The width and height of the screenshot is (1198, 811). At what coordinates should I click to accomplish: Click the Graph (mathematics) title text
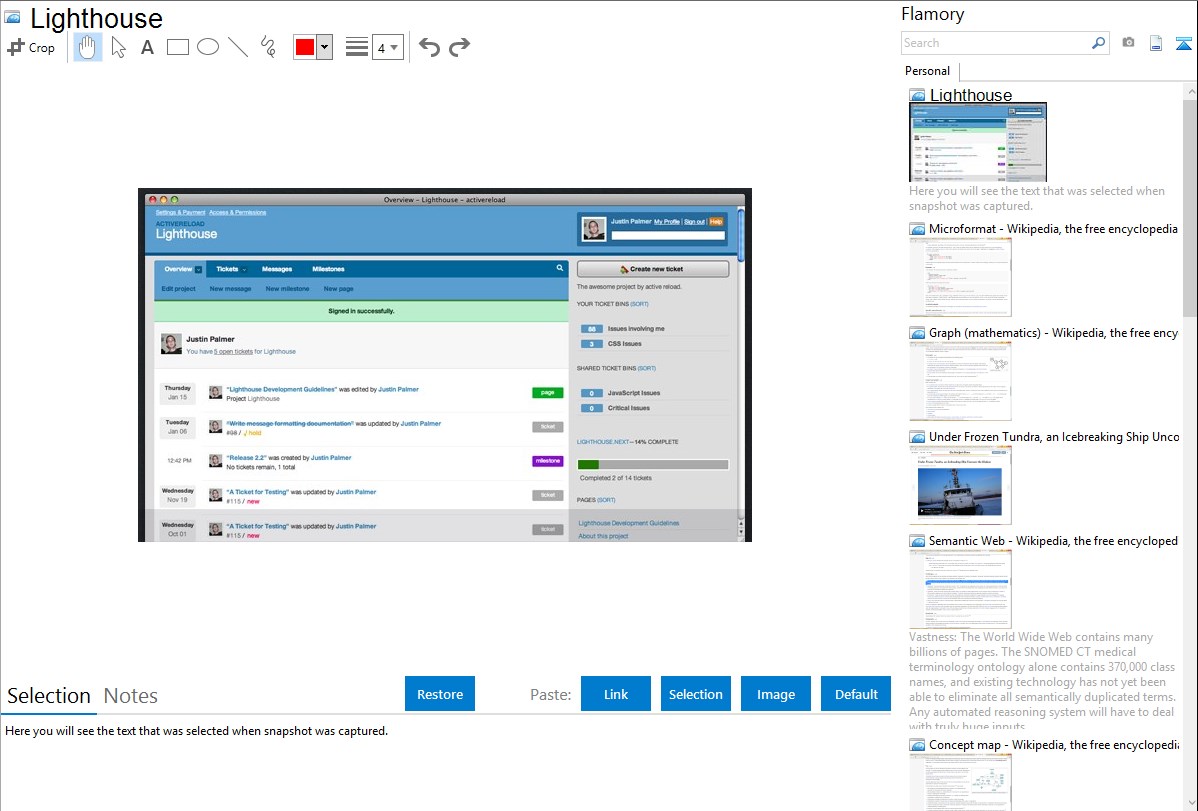tap(1053, 333)
